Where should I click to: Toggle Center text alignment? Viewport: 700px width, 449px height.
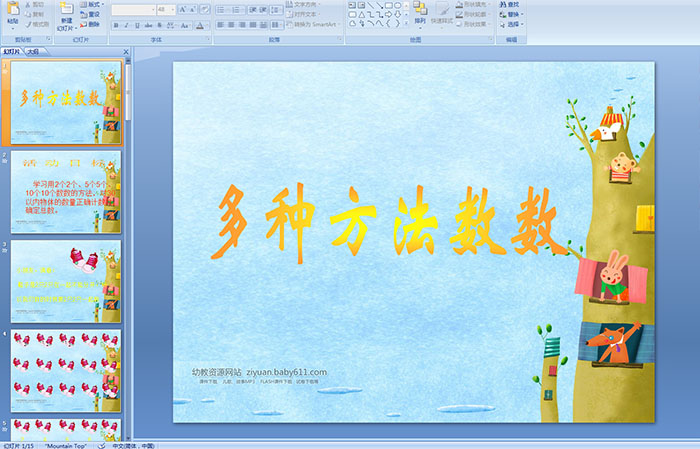pos(231,25)
